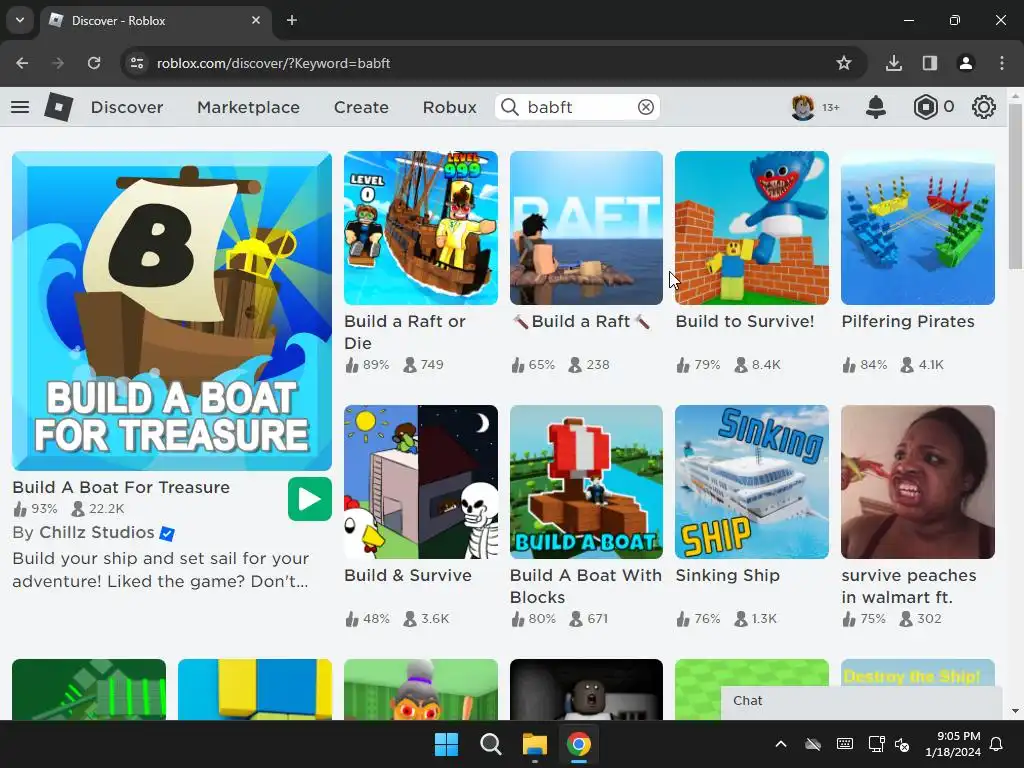This screenshot has height=768, width=1024.
Task: Focus the babft search field
Action: click(x=578, y=107)
